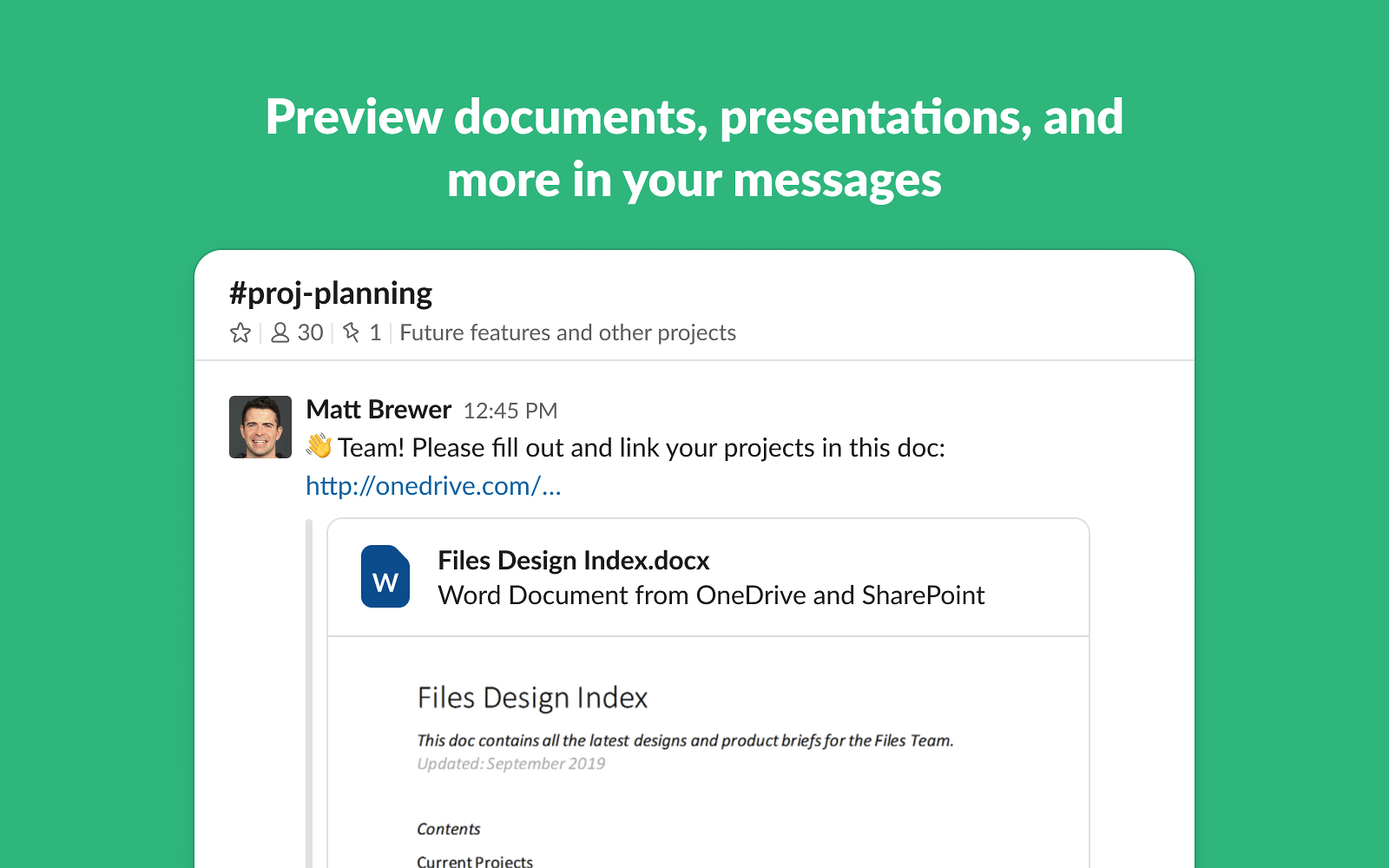The image size is (1389, 868).
Task: Click the italic doc description in the preview
Action: 684,740
